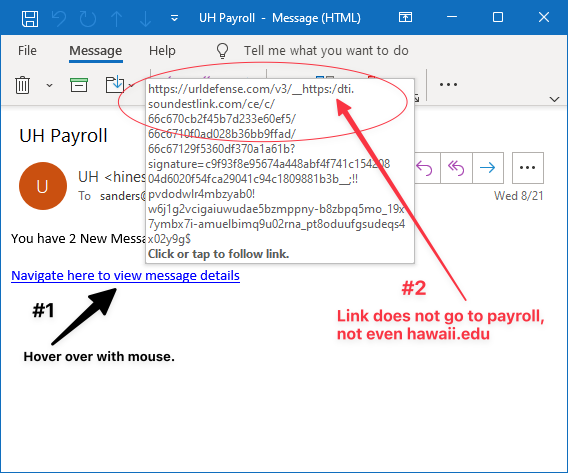Go to previous item with up arrow
This screenshot has width=568, height=473.
pos(116,18)
